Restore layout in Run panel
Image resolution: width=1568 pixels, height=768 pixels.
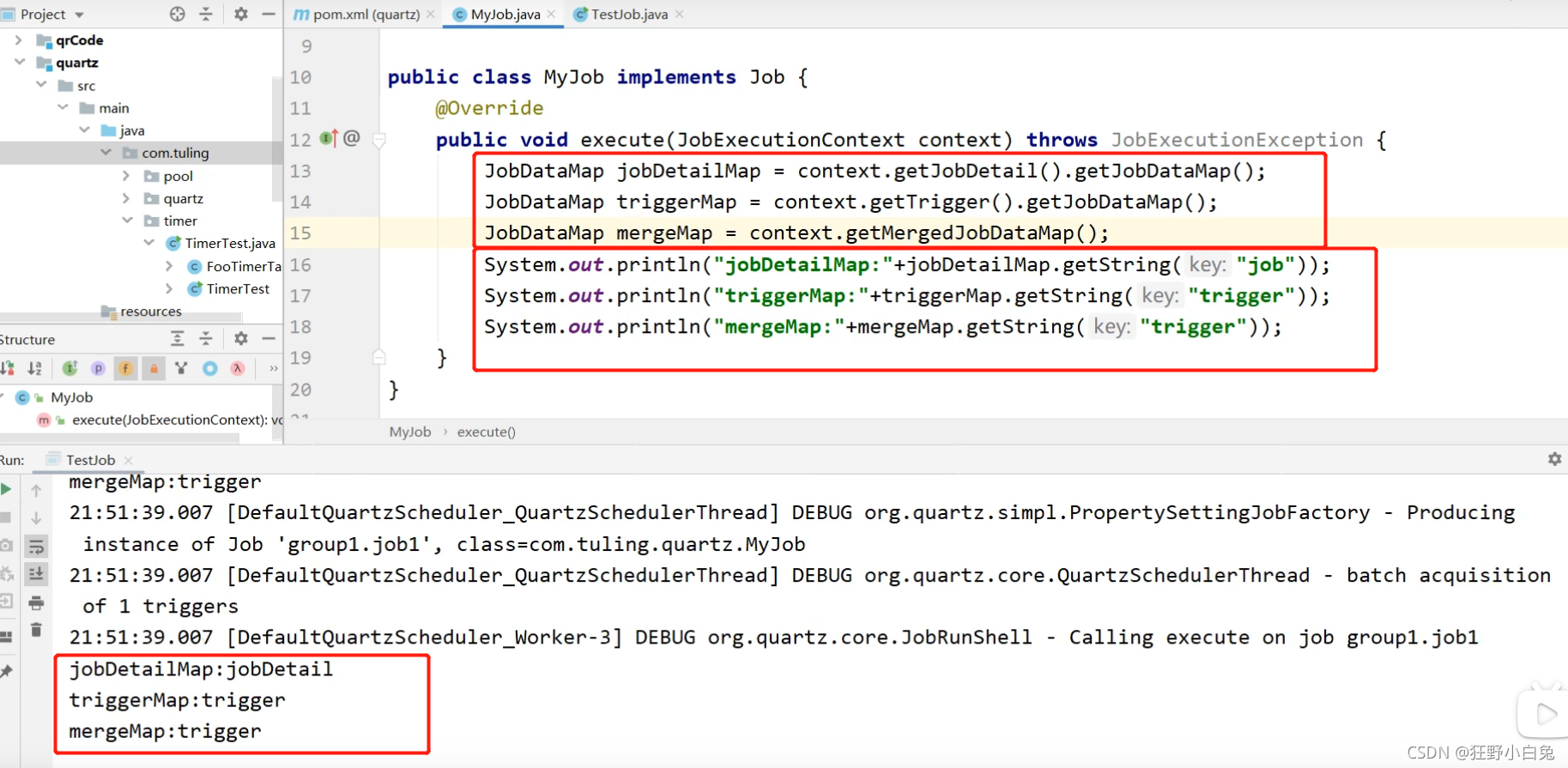6,637
